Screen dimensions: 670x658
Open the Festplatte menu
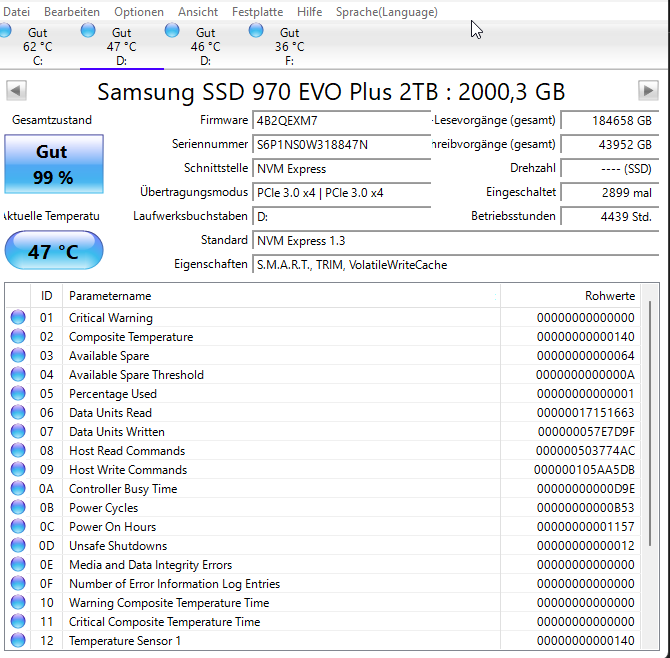point(257,12)
